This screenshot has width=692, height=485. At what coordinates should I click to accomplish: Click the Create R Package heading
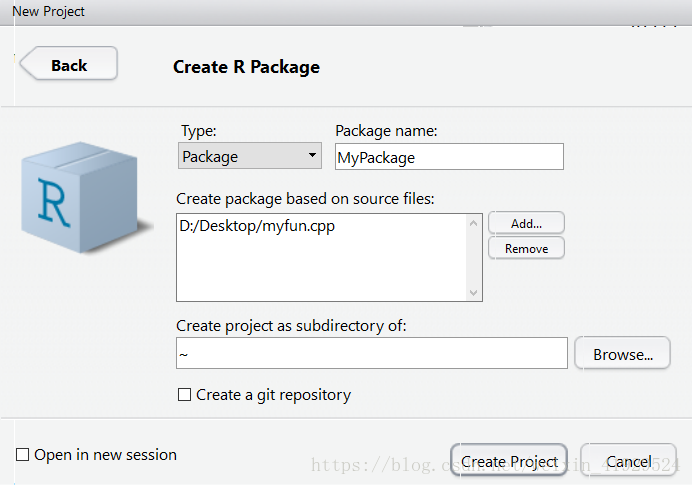[246, 67]
